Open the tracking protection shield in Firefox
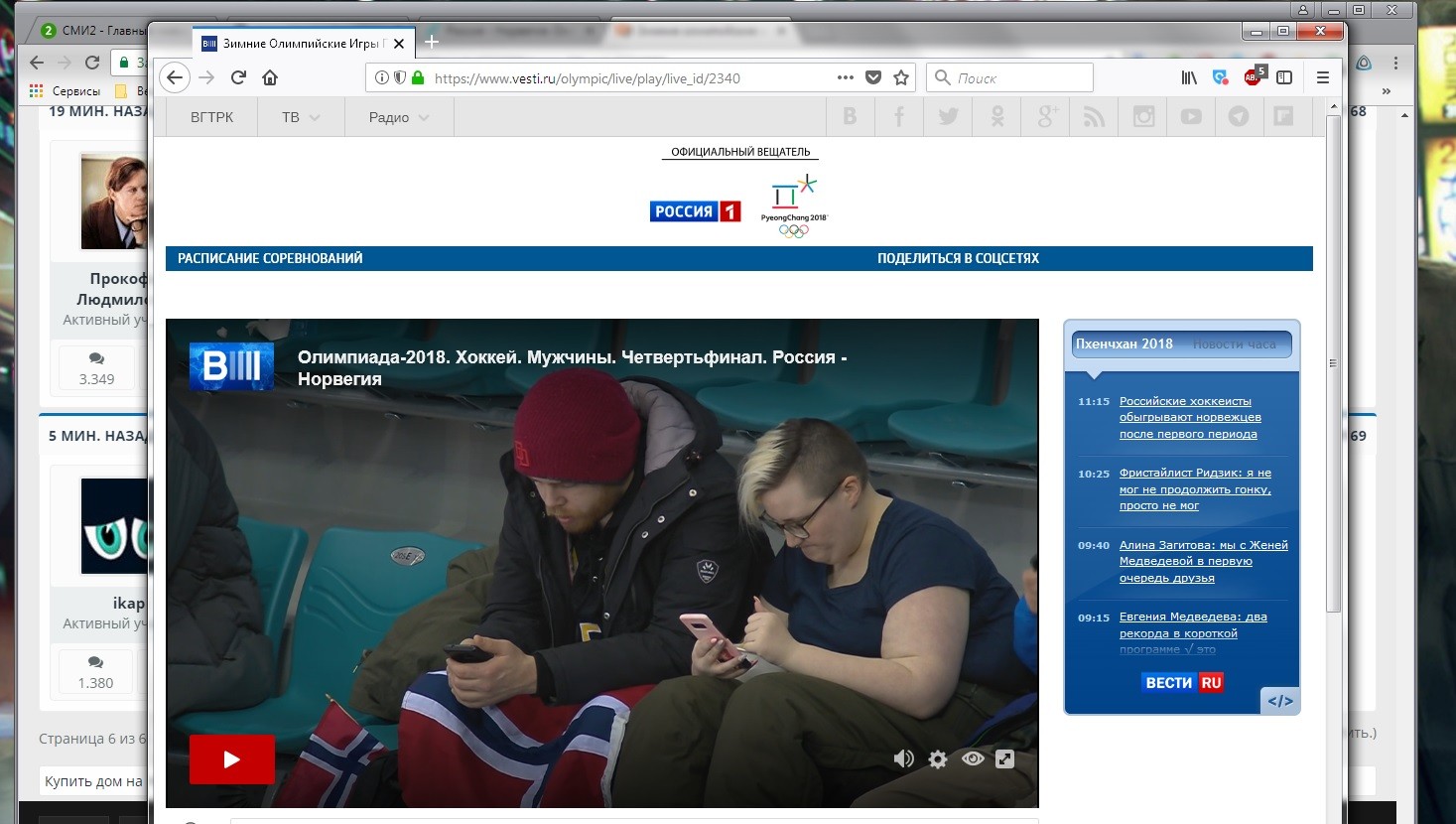The image size is (1456, 824). tap(400, 77)
